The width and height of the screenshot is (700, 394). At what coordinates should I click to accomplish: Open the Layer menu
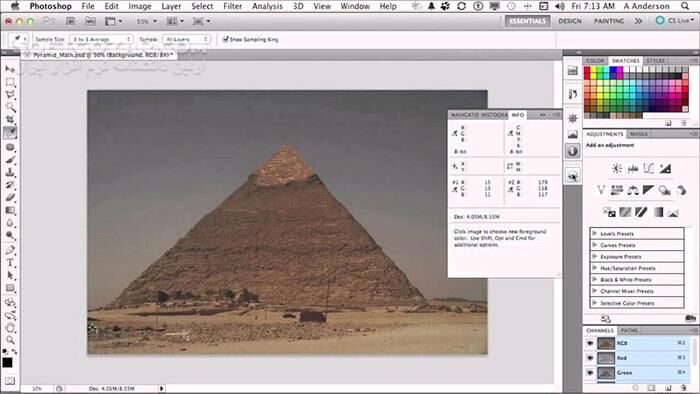coord(171,6)
